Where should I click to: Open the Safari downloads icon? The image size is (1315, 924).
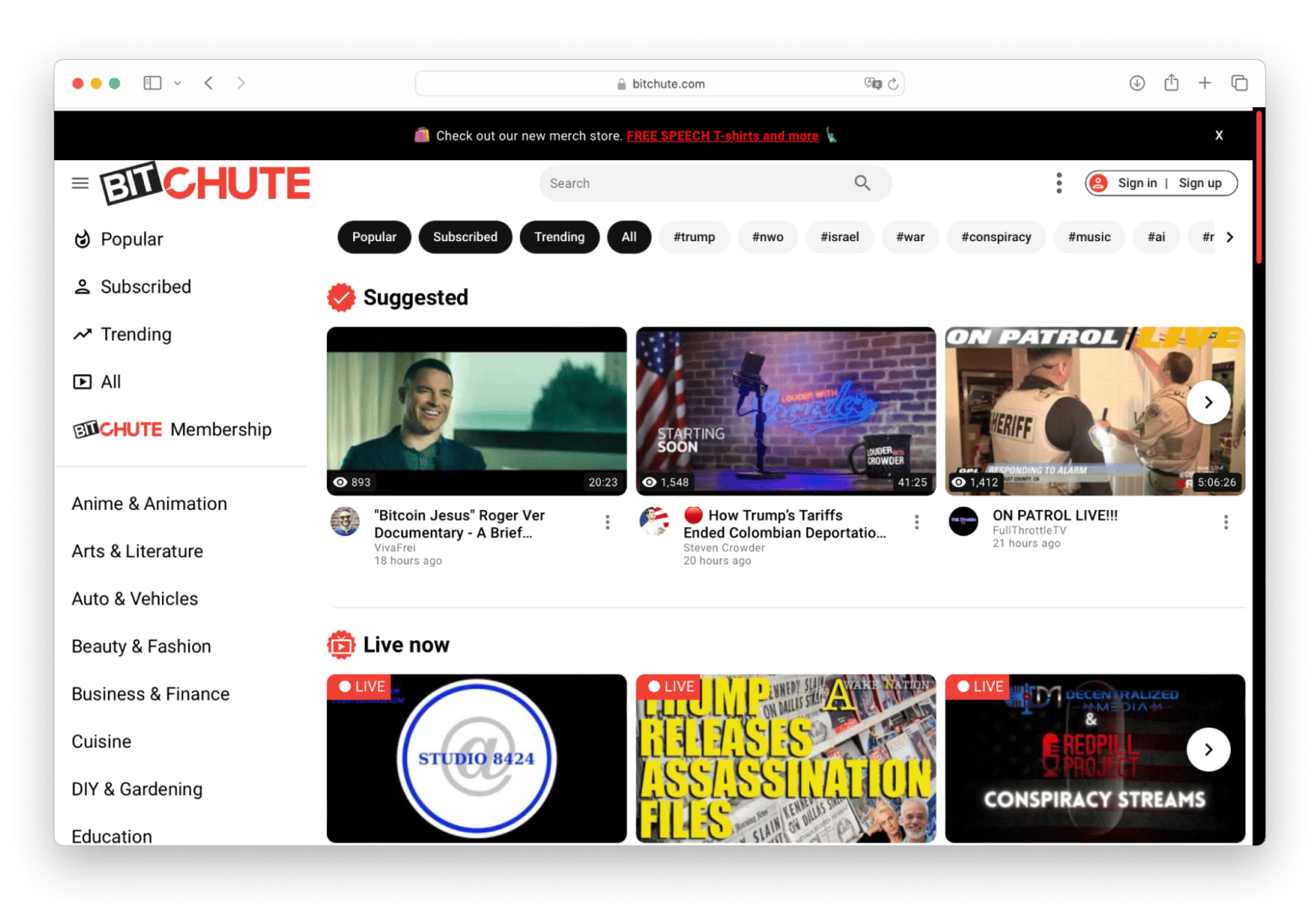(x=1137, y=83)
